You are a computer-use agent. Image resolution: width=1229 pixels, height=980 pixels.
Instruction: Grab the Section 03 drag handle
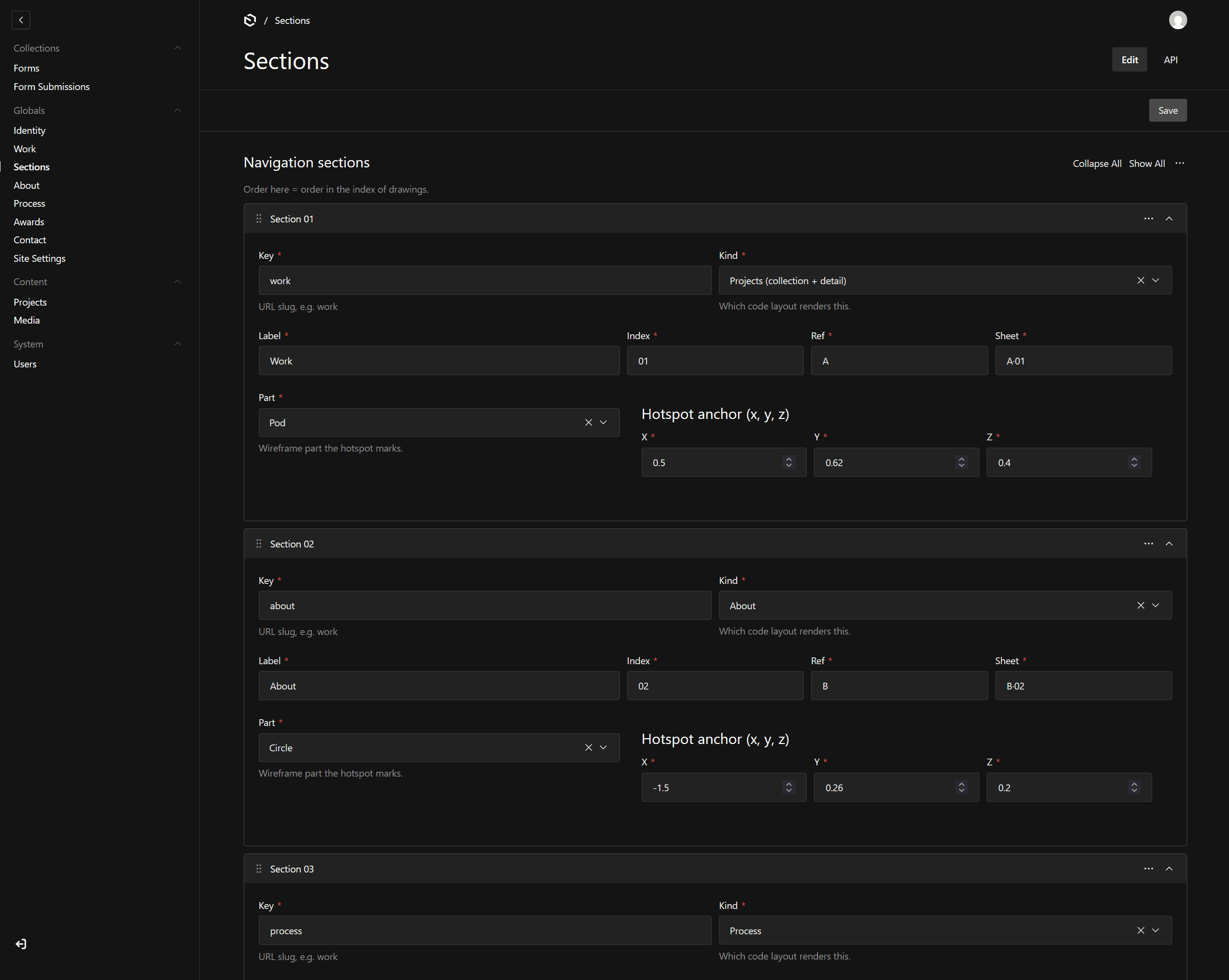259,869
